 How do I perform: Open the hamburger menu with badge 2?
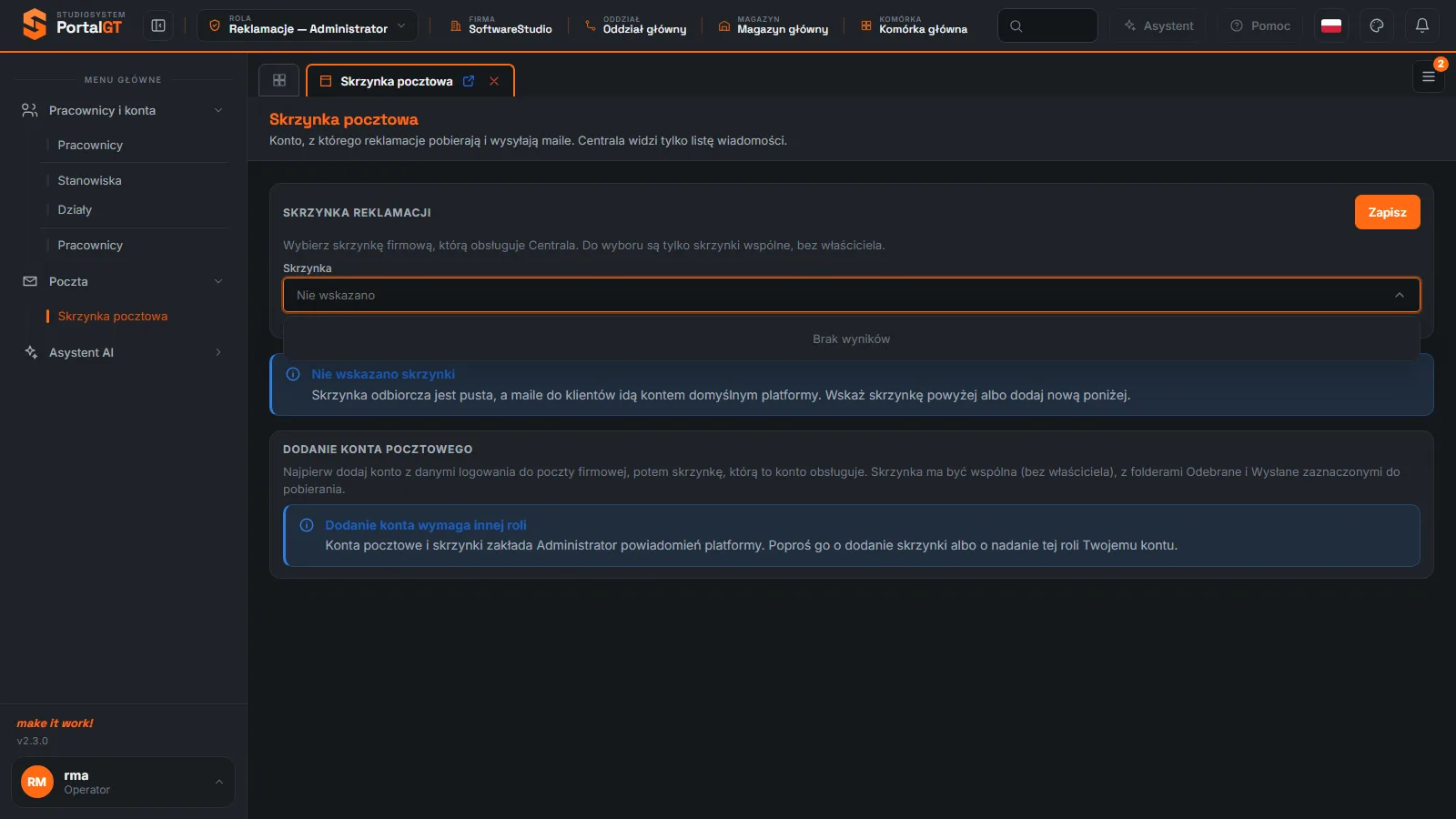(1429, 76)
